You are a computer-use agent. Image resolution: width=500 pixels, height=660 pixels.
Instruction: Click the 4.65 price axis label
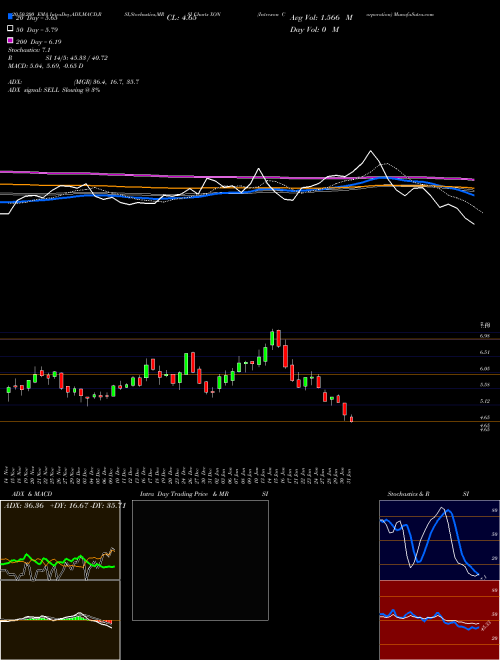point(485,417)
